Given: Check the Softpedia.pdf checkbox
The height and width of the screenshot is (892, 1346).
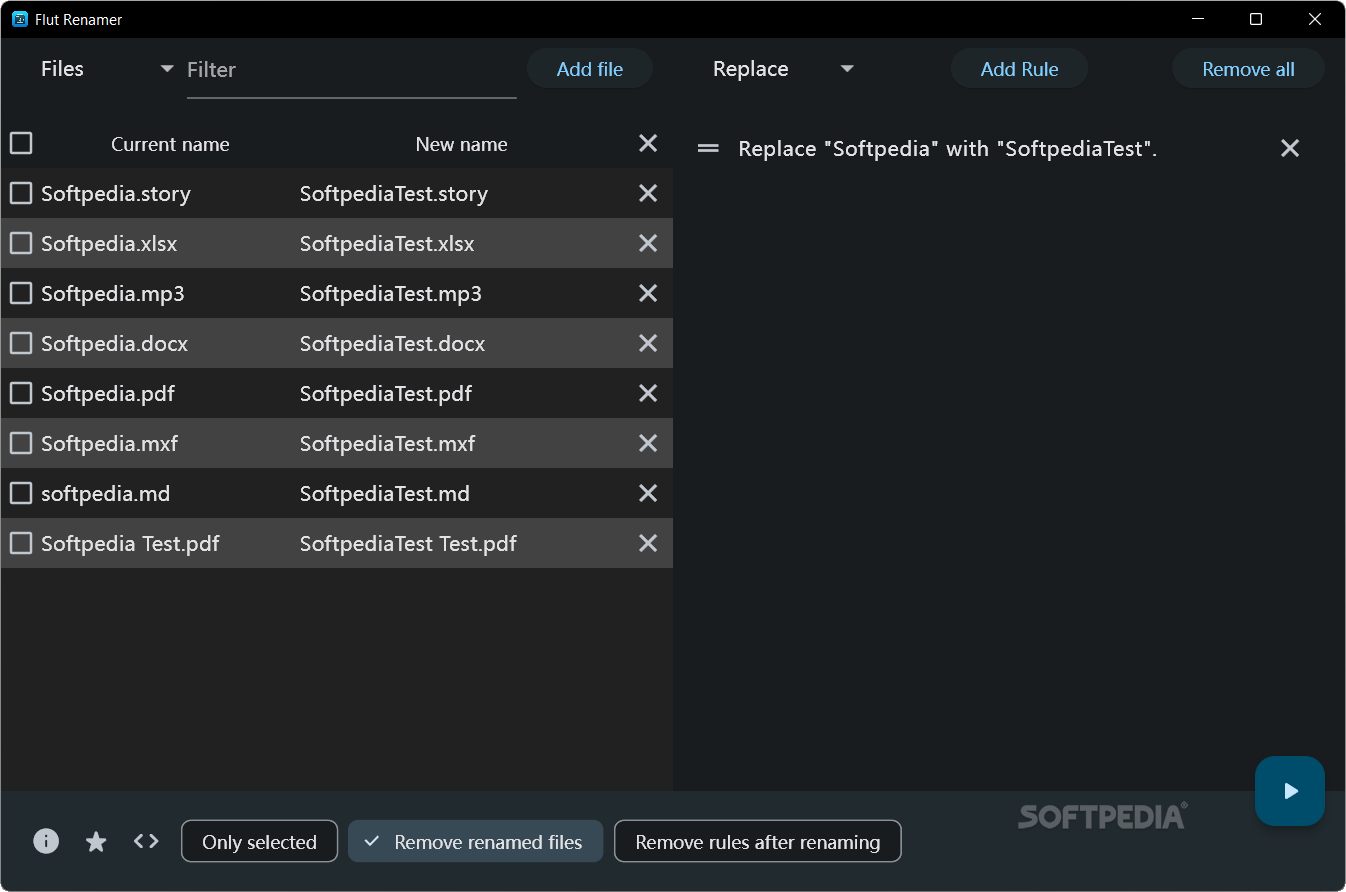Looking at the screenshot, I should (21, 393).
